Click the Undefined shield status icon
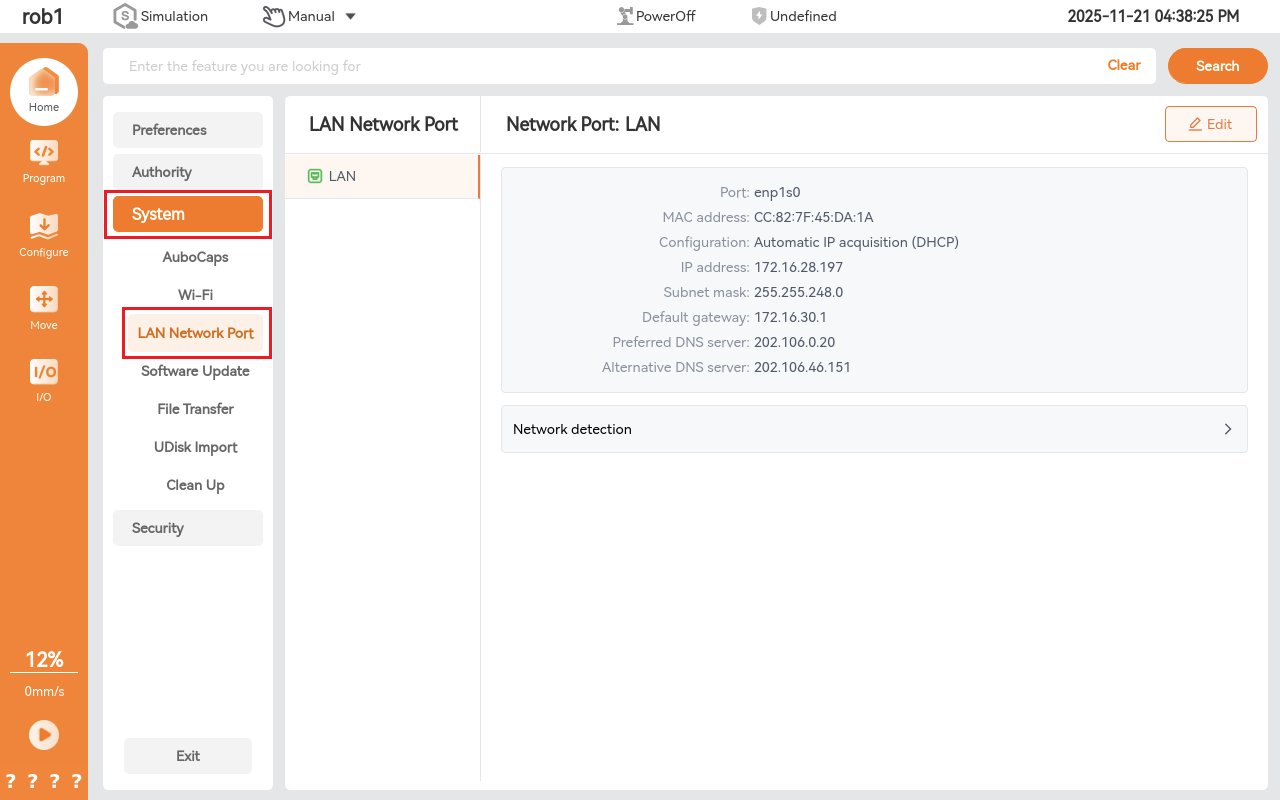 pyautogui.click(x=759, y=16)
